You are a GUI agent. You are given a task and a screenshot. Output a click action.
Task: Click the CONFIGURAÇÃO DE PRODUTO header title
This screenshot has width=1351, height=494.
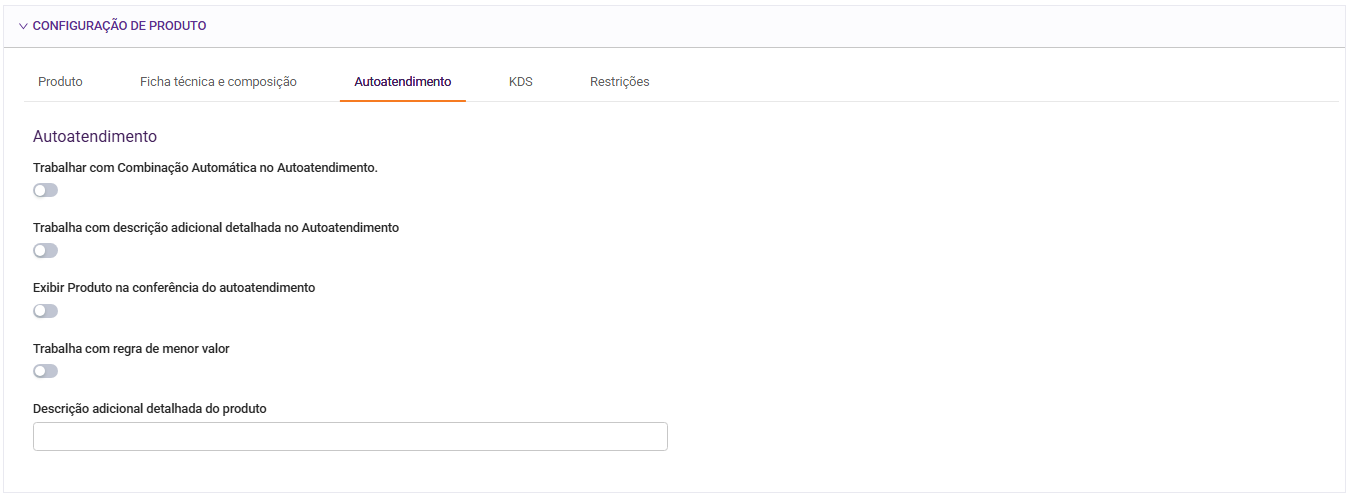point(119,26)
